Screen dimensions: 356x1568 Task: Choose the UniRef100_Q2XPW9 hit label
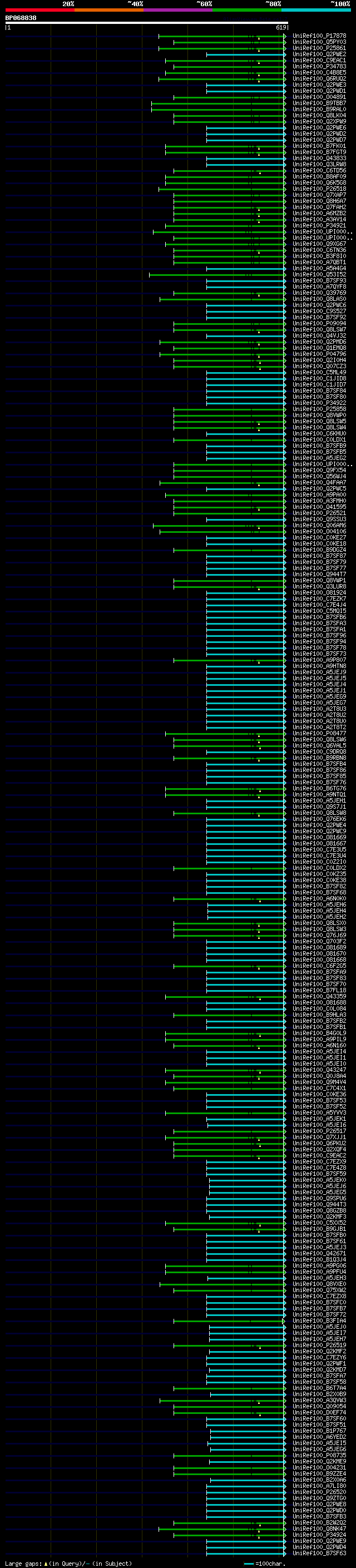pyautogui.click(x=319, y=121)
